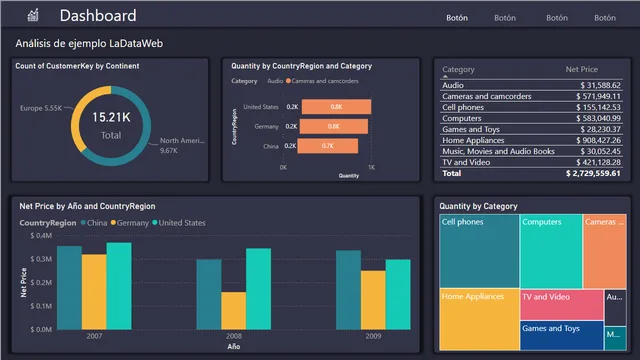The height and width of the screenshot is (360, 640).
Task: Click the third Botón in header
Action: pos(557,18)
